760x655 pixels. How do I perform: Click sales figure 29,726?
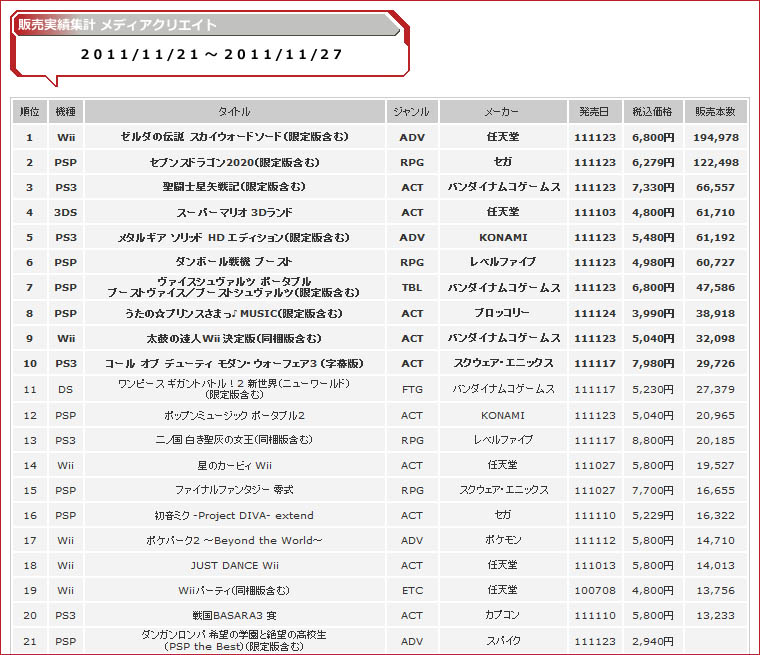716,364
